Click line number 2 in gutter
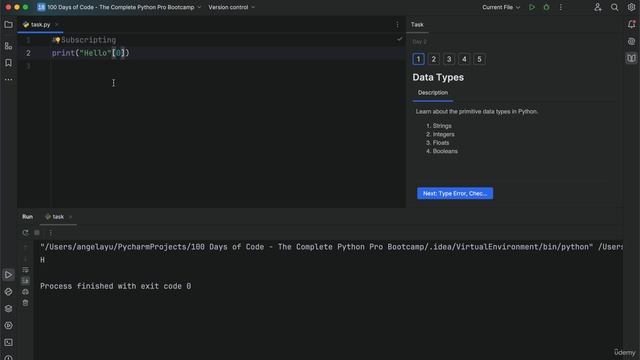This screenshot has width=640, height=360. [28, 53]
